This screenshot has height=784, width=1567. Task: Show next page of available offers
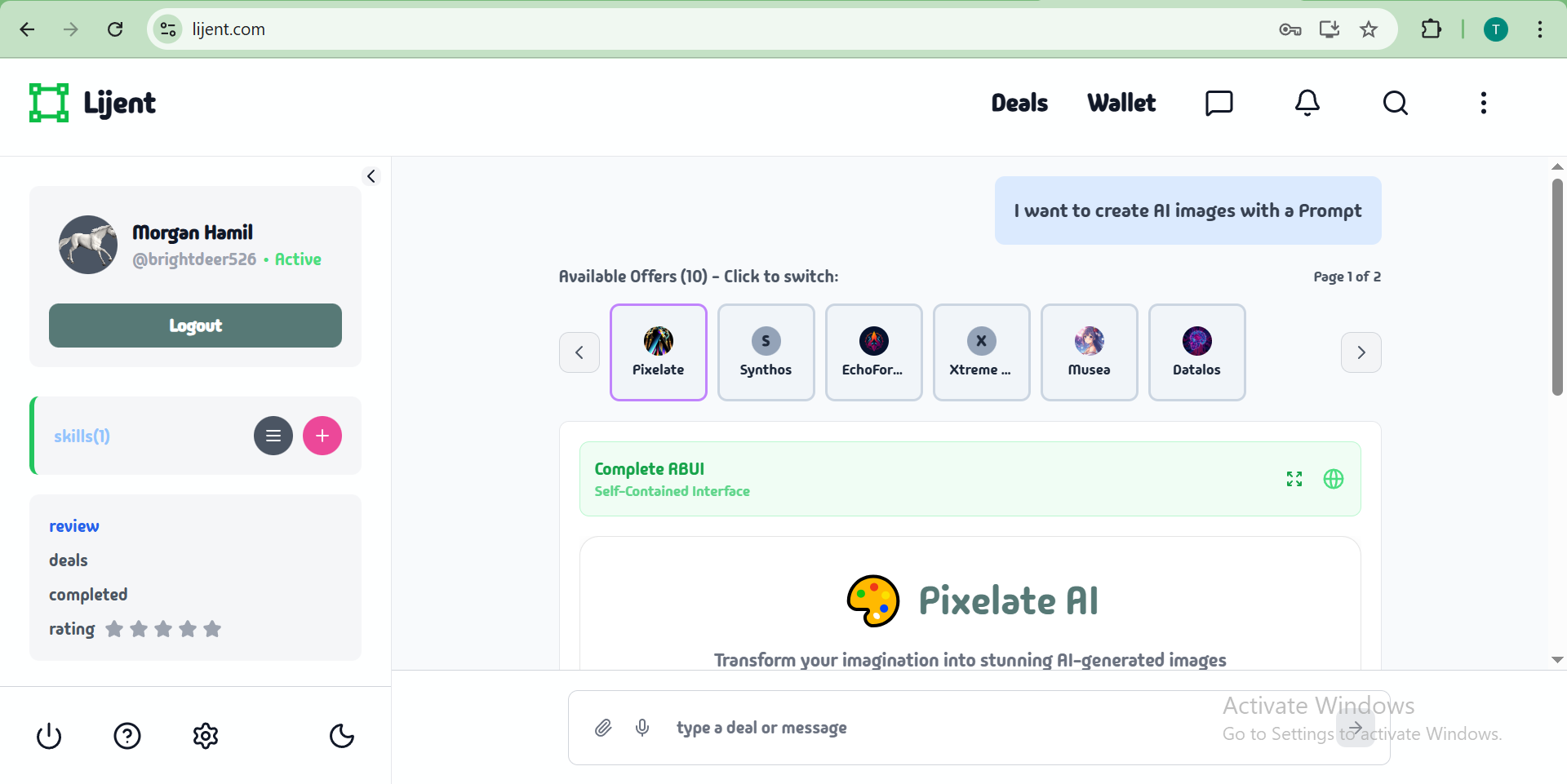(1361, 352)
